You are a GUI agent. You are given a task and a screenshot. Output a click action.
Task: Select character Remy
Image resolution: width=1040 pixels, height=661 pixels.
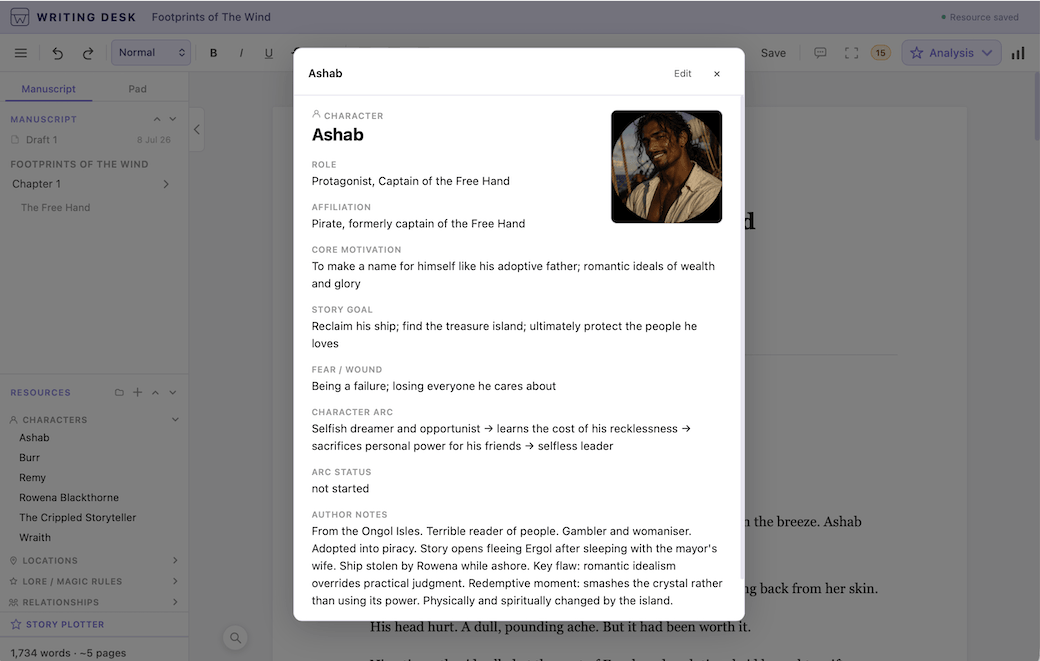32,477
